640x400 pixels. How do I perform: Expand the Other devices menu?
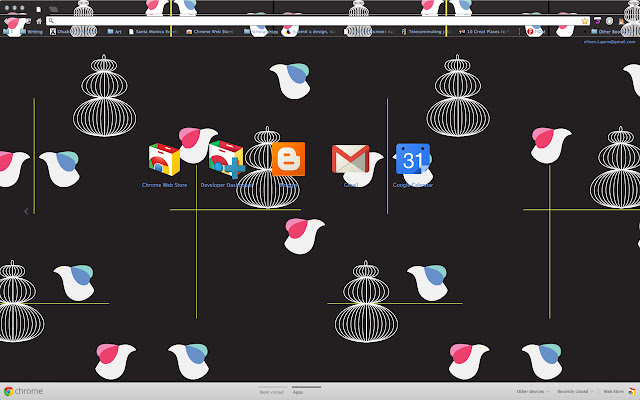533,391
